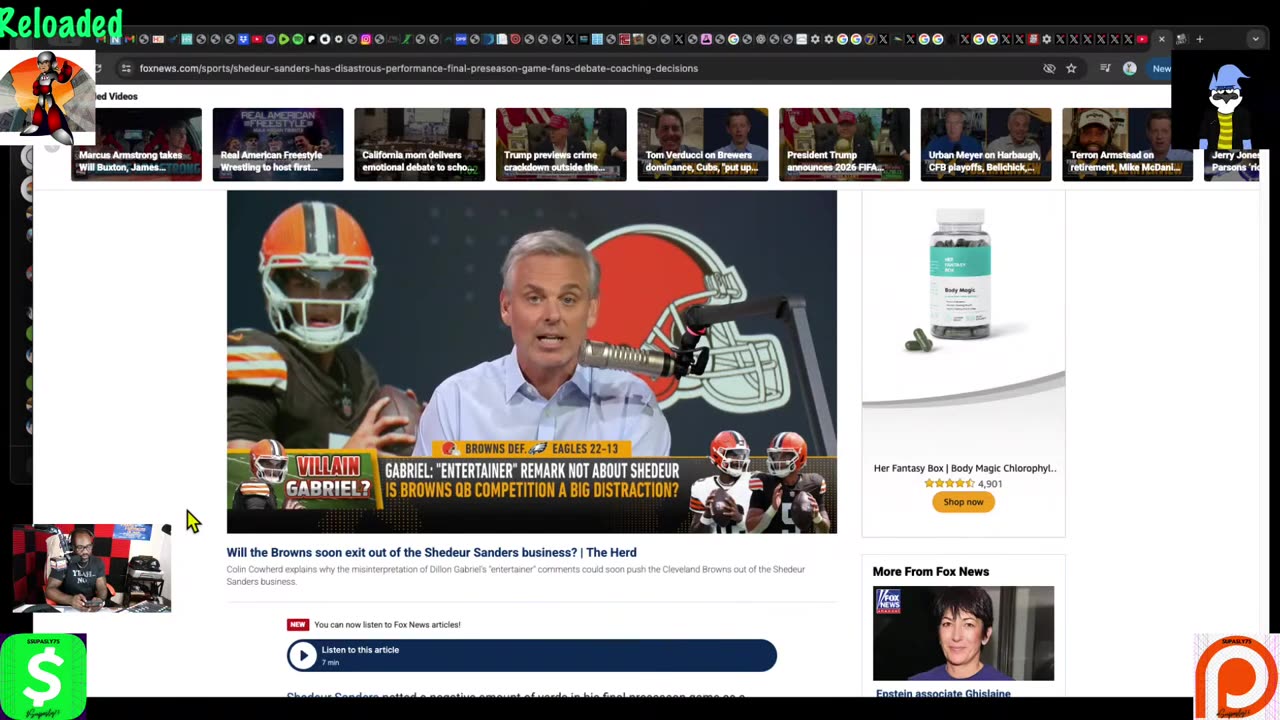
Task: Open the media controls icon in toolbar
Action: (1105, 68)
